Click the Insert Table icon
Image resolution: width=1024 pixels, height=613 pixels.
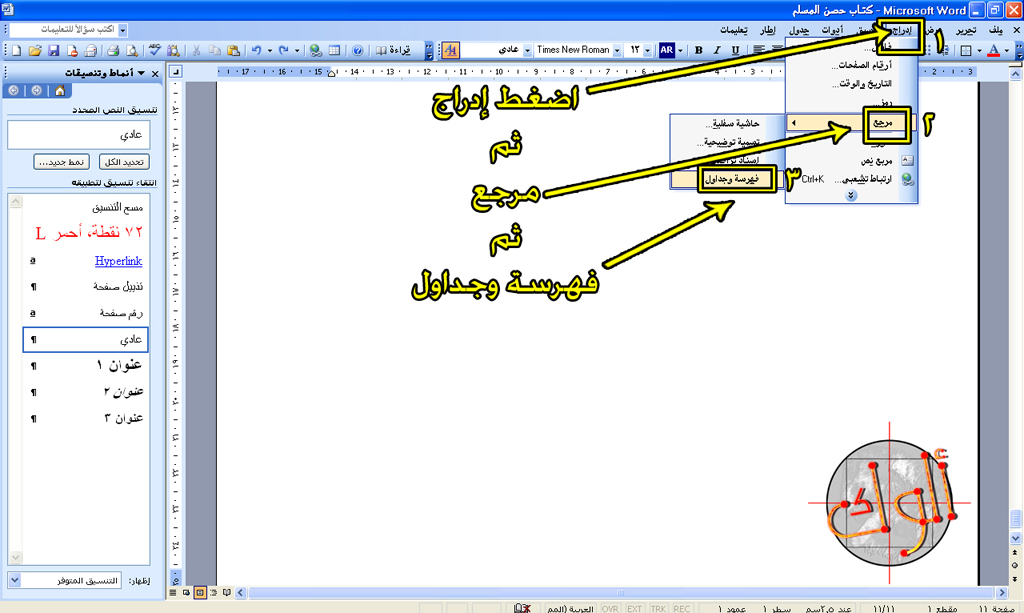tap(334, 50)
